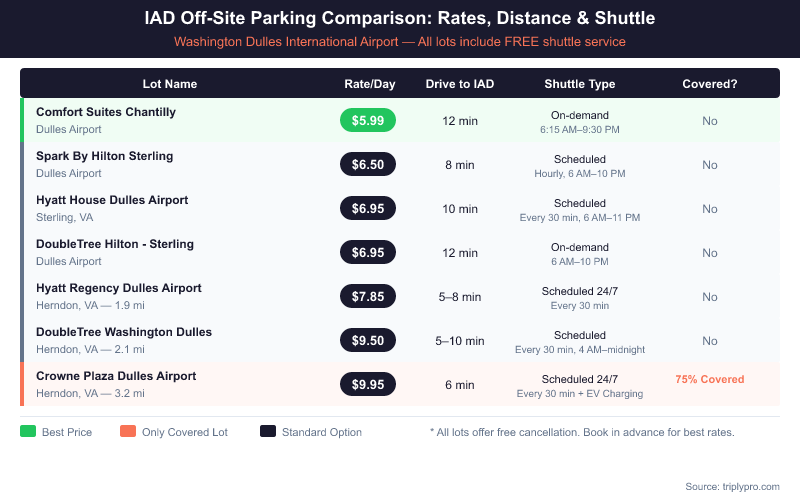Open the Comfort Suites Chantilly lot name
Screen dimensions: 800x500
(106, 112)
